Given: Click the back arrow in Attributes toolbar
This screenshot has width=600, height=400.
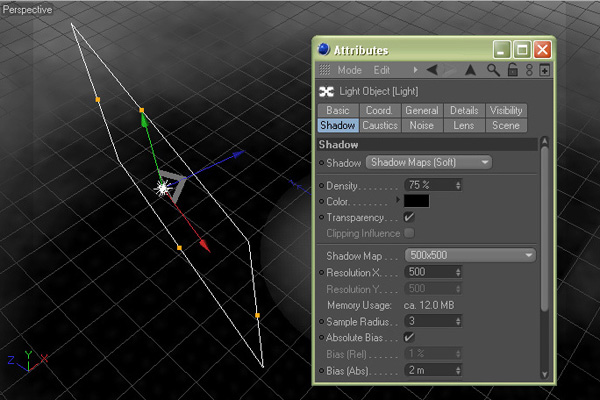Looking at the screenshot, I should pos(432,70).
